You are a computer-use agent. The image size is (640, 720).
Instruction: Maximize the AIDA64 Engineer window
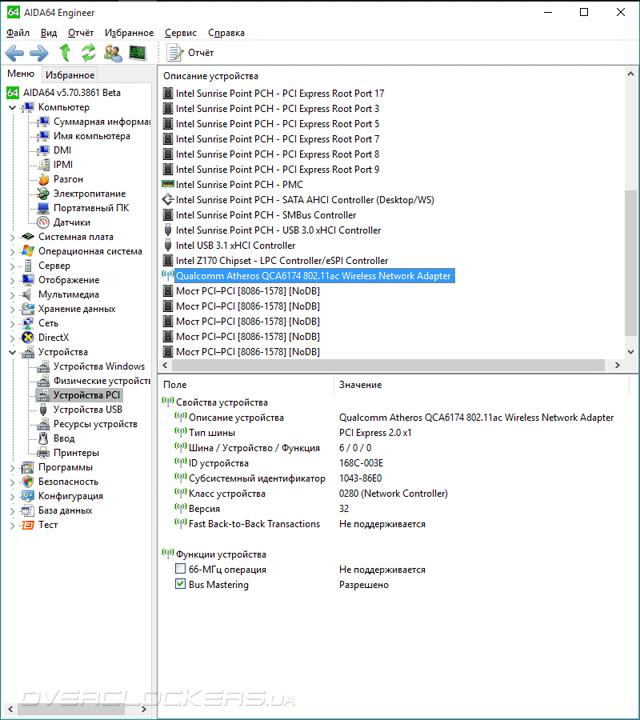pyautogui.click(x=584, y=12)
